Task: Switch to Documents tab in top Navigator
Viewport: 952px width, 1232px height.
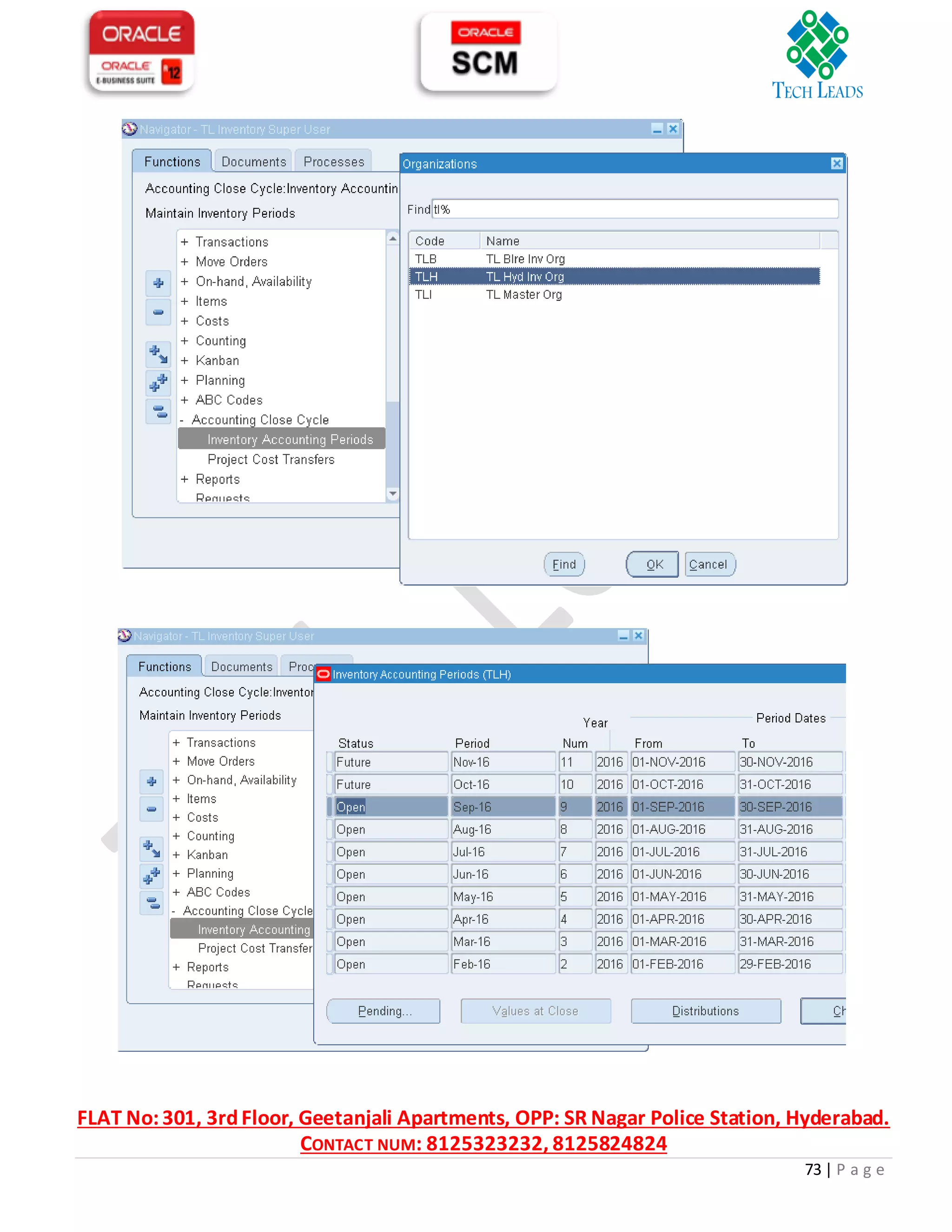Action: (x=253, y=162)
